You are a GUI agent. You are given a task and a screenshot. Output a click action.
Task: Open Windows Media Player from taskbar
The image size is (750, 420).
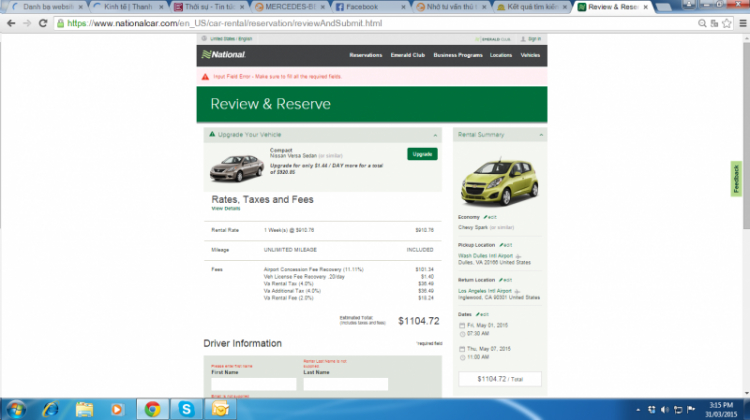[117, 409]
